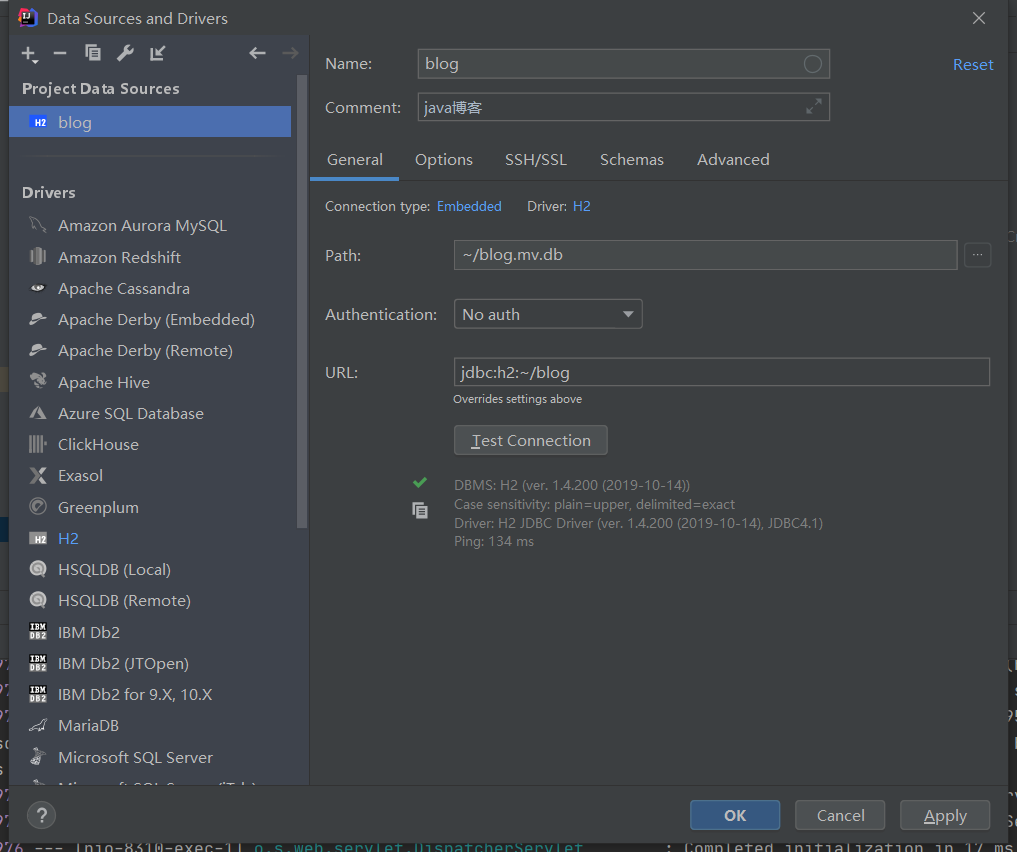This screenshot has height=852, width=1017.
Task: Click the Test Connection button
Action: pos(531,440)
